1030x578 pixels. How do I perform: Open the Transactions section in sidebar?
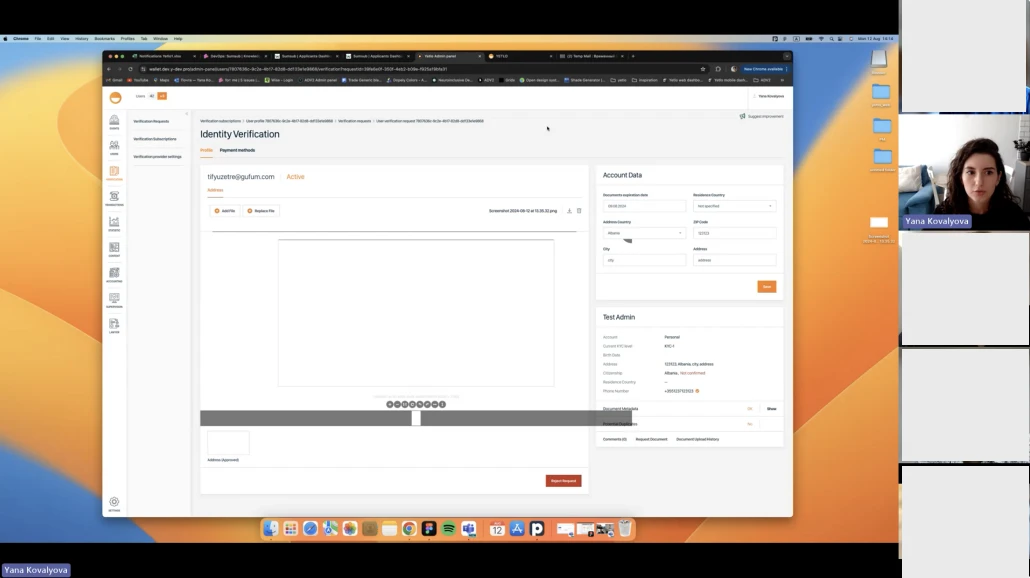114,198
